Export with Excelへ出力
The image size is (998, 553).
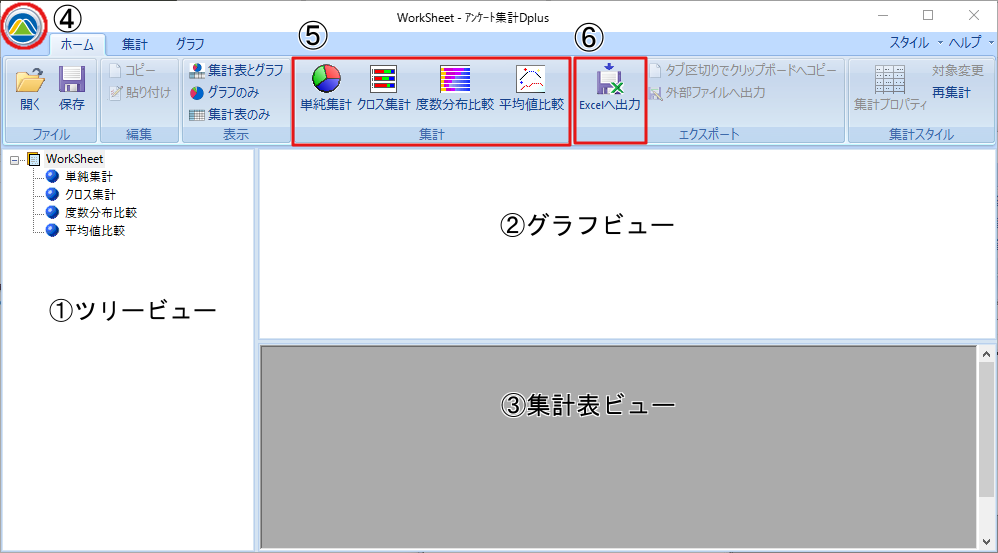pyautogui.click(x=610, y=88)
